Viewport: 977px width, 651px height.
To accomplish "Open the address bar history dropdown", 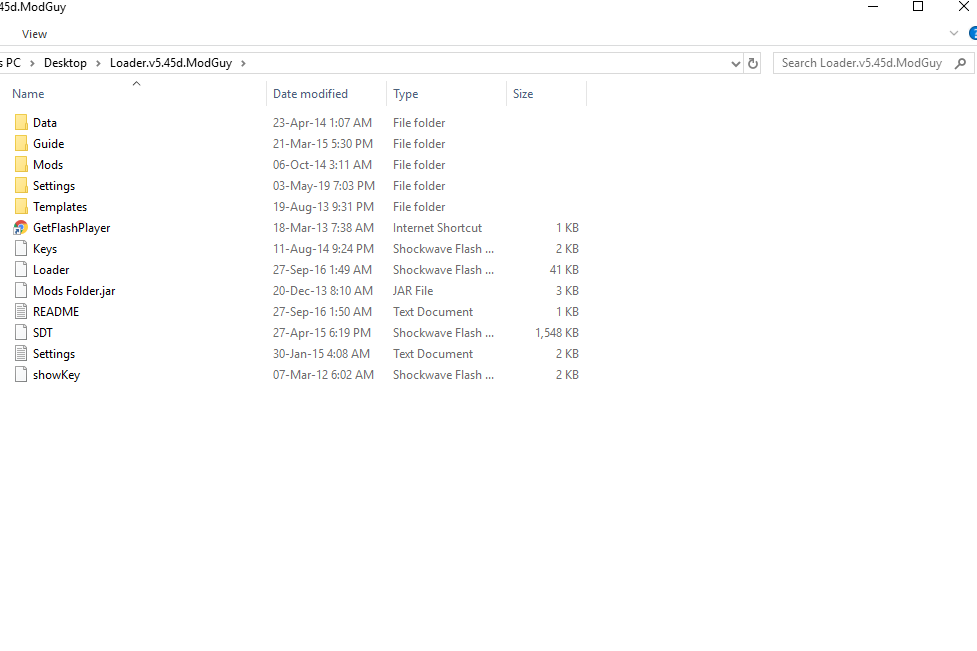I will [736, 63].
